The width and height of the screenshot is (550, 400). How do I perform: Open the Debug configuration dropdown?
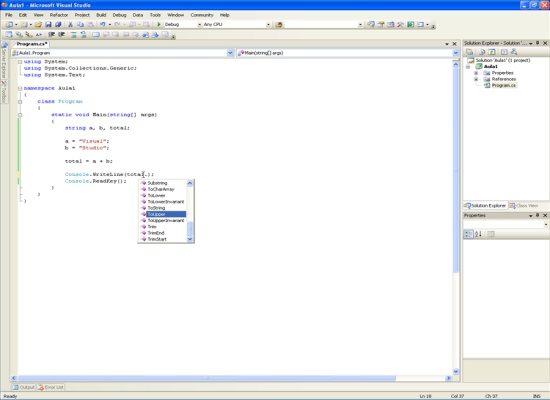pyautogui.click(x=199, y=25)
